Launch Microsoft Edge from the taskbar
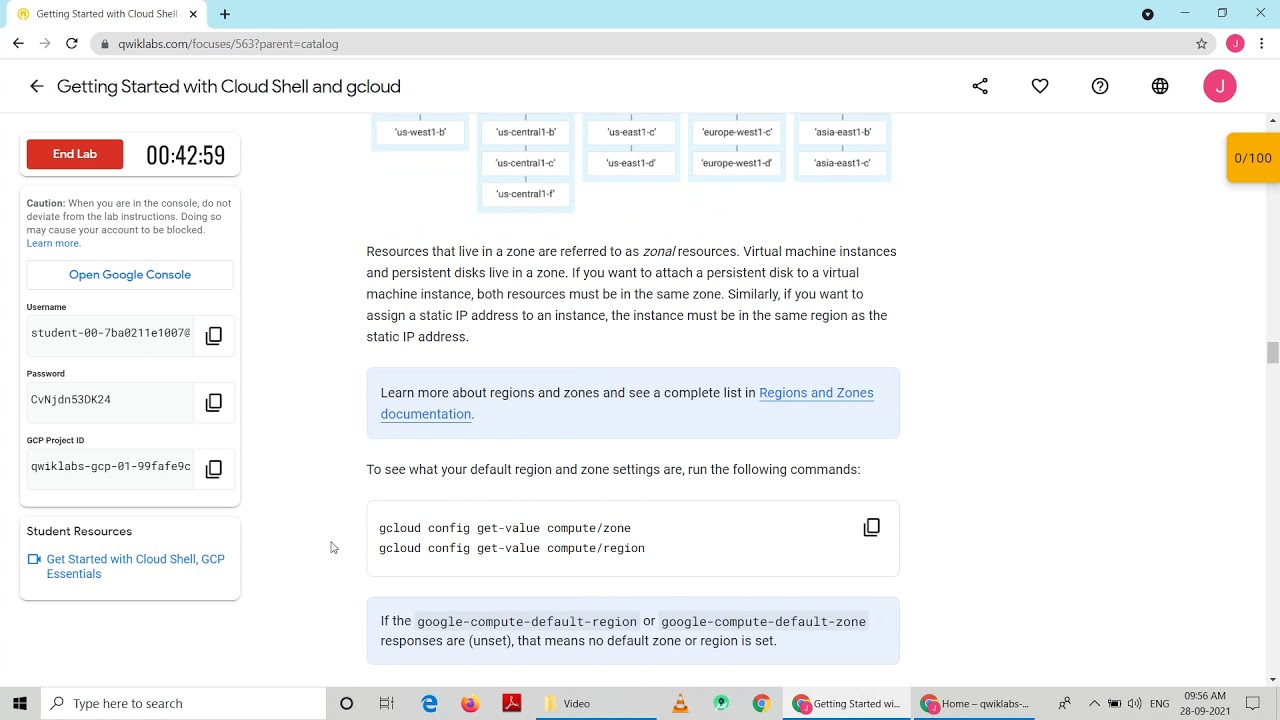 pyautogui.click(x=430, y=703)
